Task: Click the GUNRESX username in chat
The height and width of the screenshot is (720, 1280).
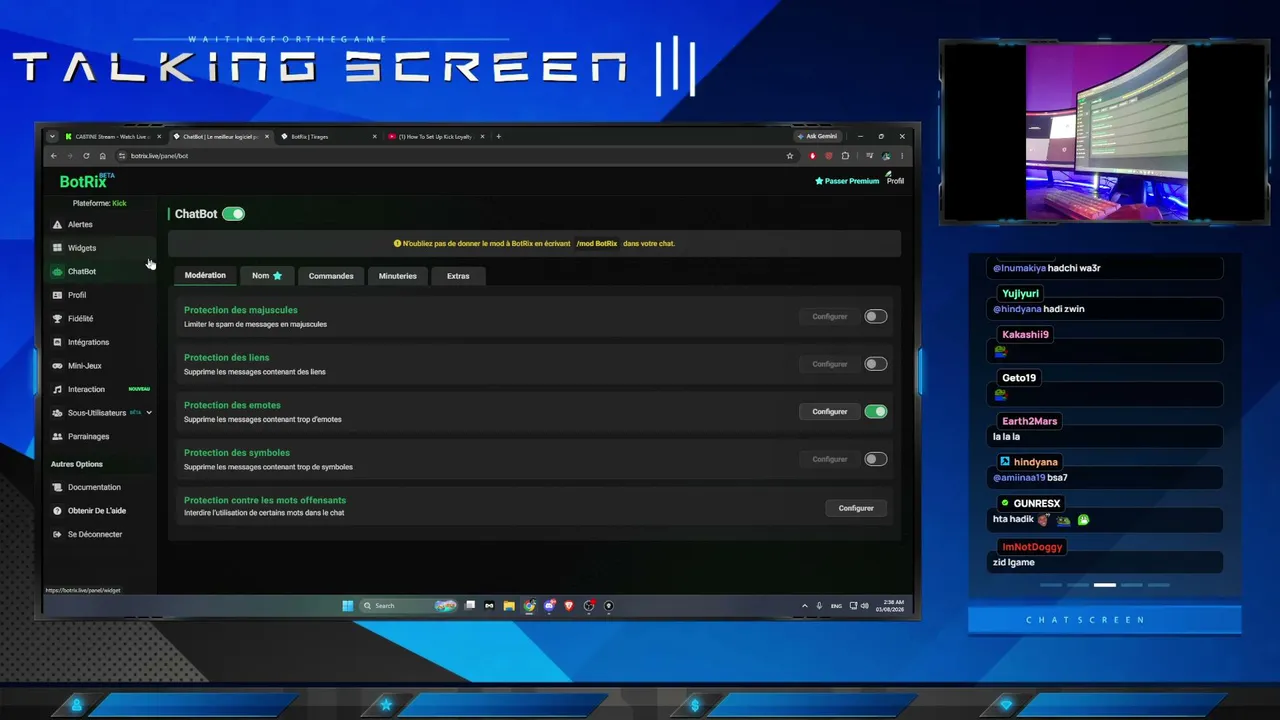Action: pyautogui.click(x=1036, y=504)
